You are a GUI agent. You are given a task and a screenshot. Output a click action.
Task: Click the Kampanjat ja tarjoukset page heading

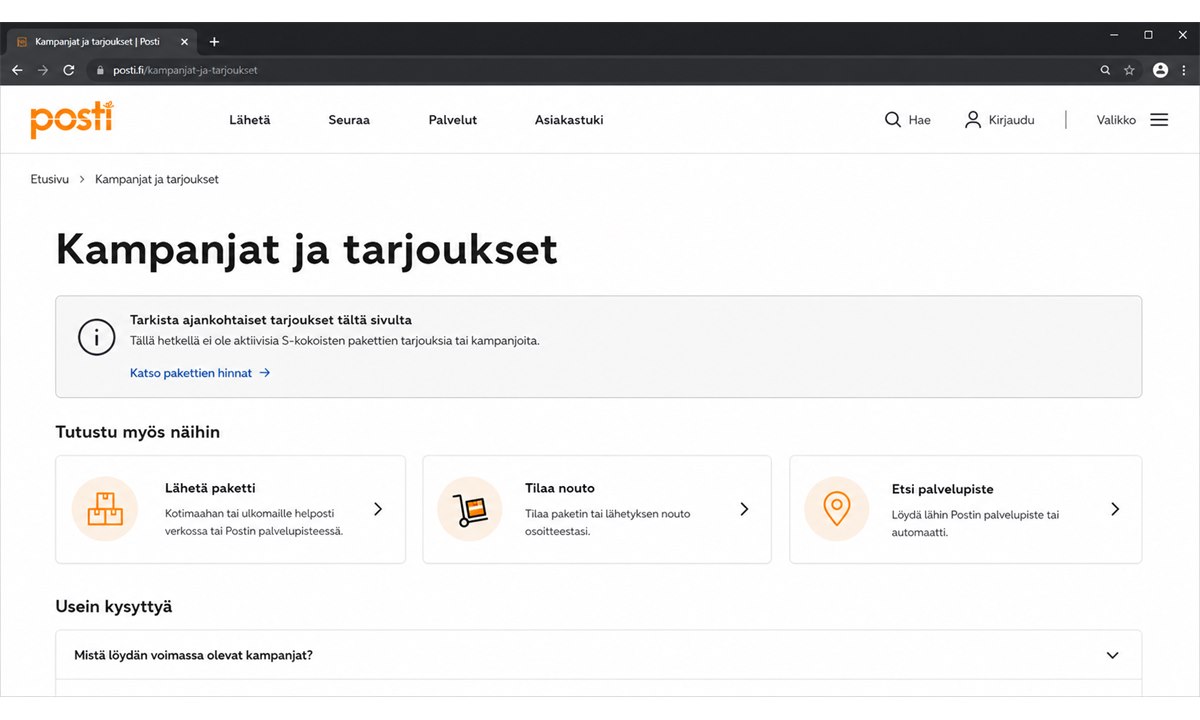tap(306, 249)
